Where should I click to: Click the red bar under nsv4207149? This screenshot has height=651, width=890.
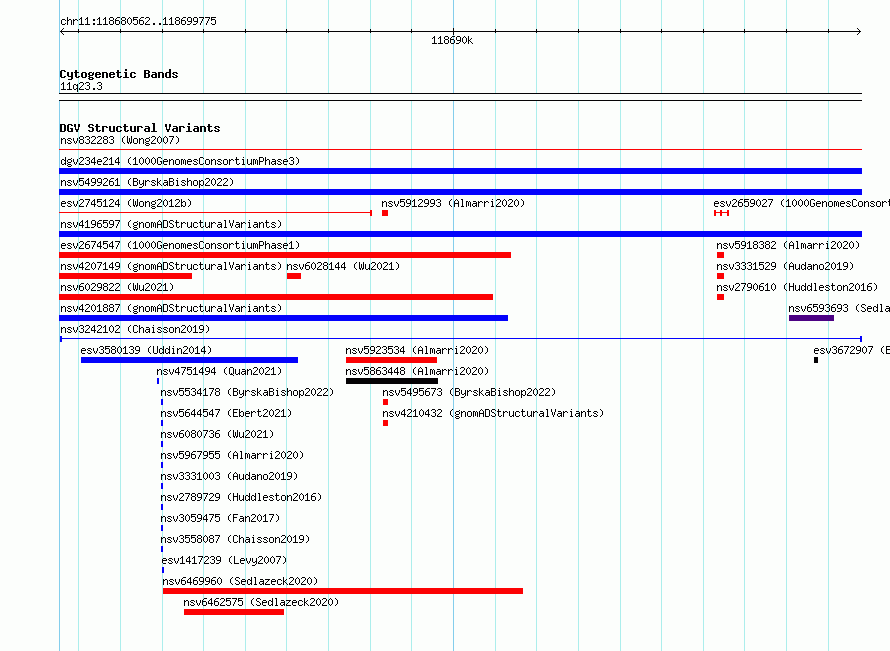click(x=125, y=276)
